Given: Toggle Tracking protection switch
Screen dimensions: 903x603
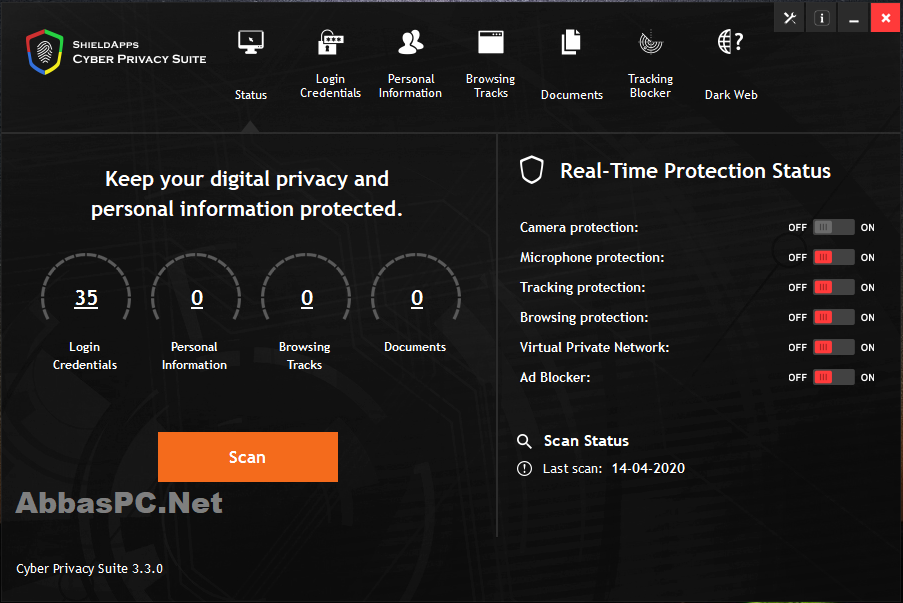Looking at the screenshot, I should tap(833, 287).
